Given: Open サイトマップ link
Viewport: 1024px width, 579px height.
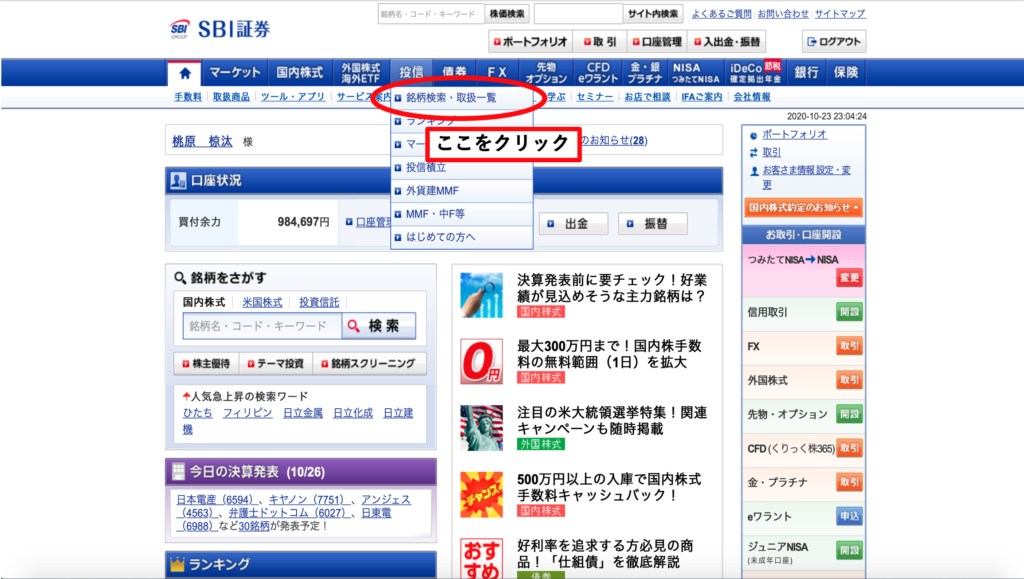Looking at the screenshot, I should click(840, 14).
